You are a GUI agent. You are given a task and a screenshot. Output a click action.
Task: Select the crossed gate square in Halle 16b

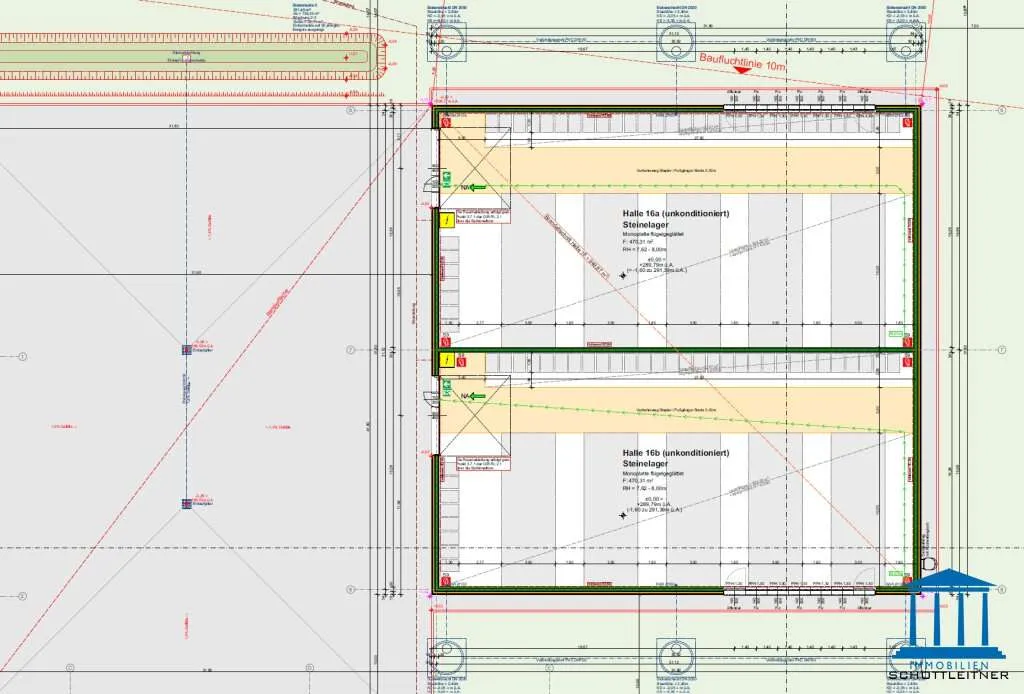click(474, 415)
